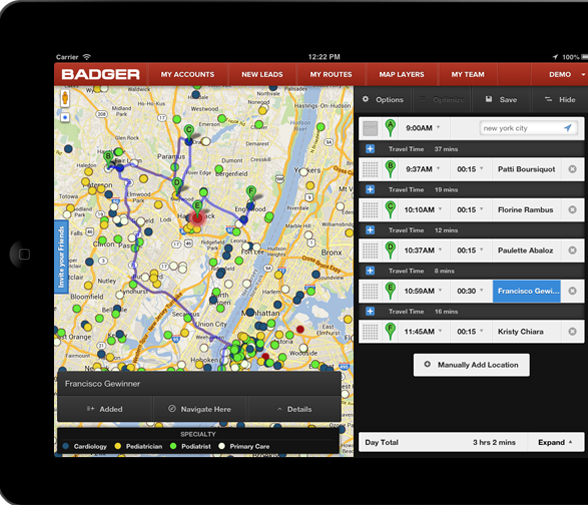Grab the drag handle for stop E
Image resolution: width=588 pixels, height=505 pixels.
(x=370, y=291)
